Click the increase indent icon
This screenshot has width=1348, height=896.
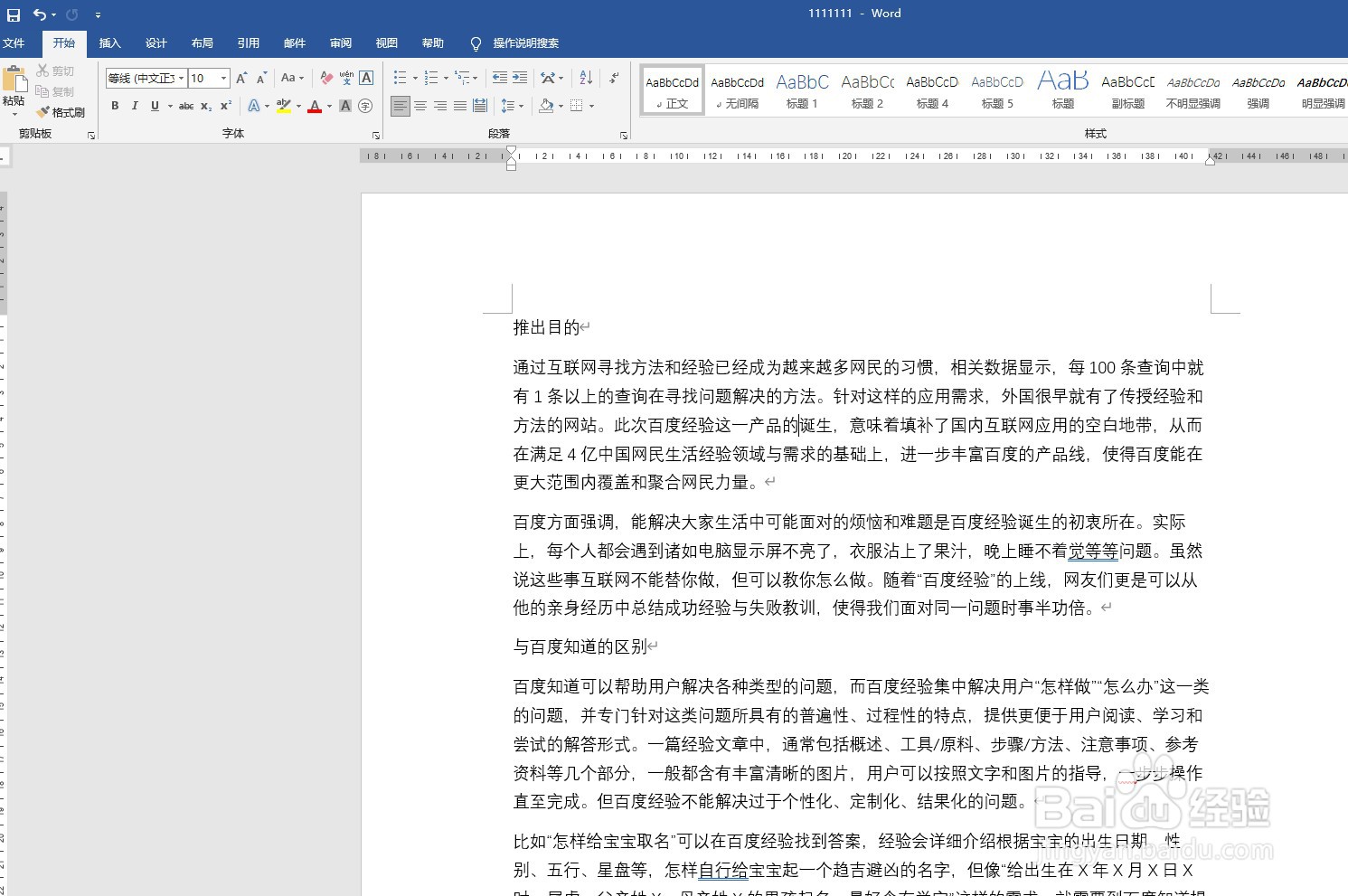520,79
